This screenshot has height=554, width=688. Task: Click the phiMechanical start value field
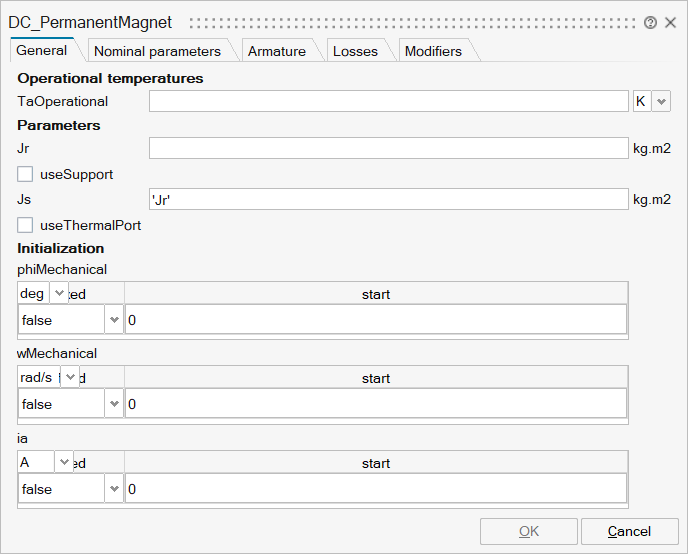tap(376, 320)
